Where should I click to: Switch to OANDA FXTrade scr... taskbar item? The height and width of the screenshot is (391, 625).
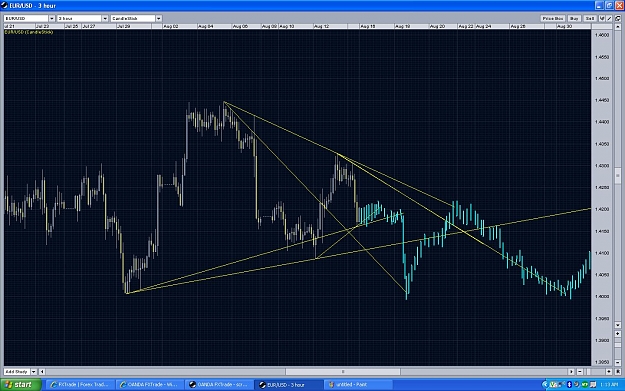tap(218, 385)
